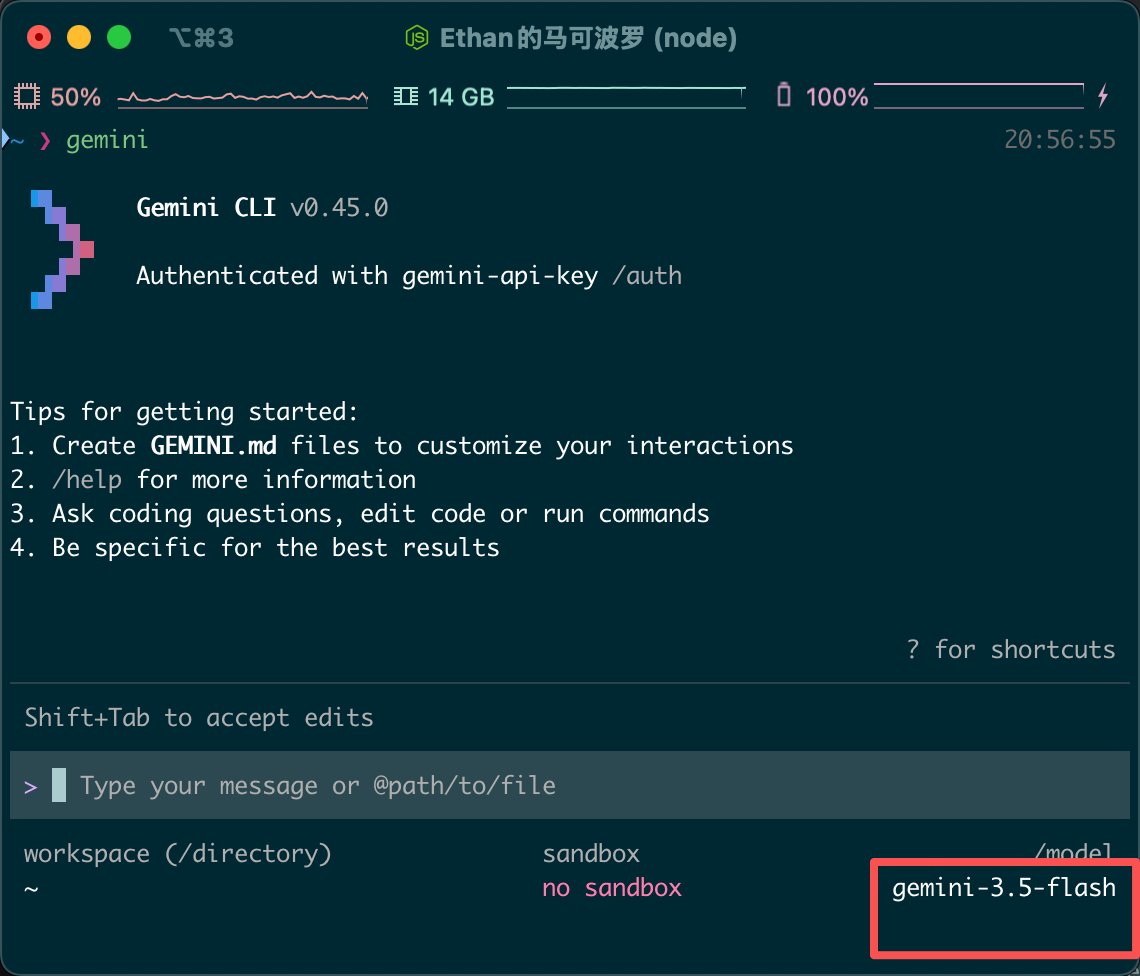Click the tip 'Ask coding questions' line

[x=359, y=514]
